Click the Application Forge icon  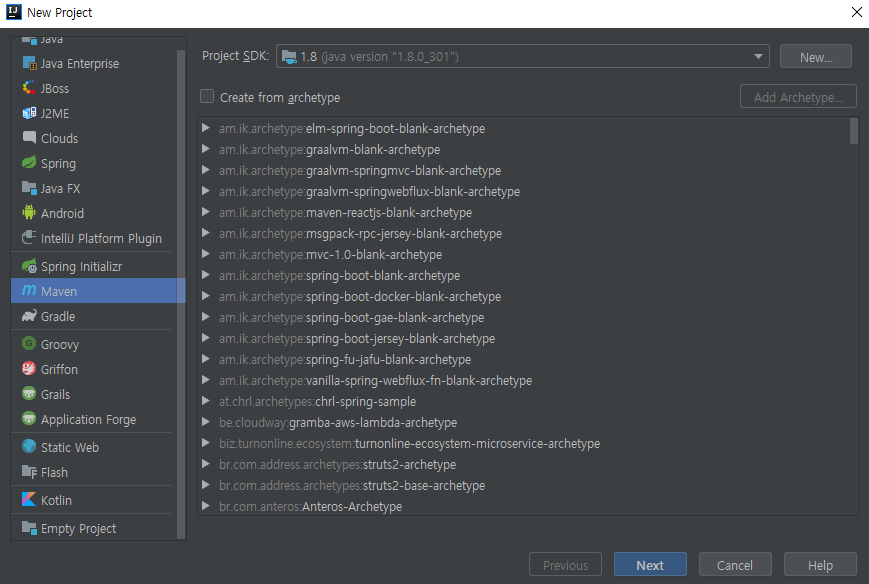(x=29, y=418)
